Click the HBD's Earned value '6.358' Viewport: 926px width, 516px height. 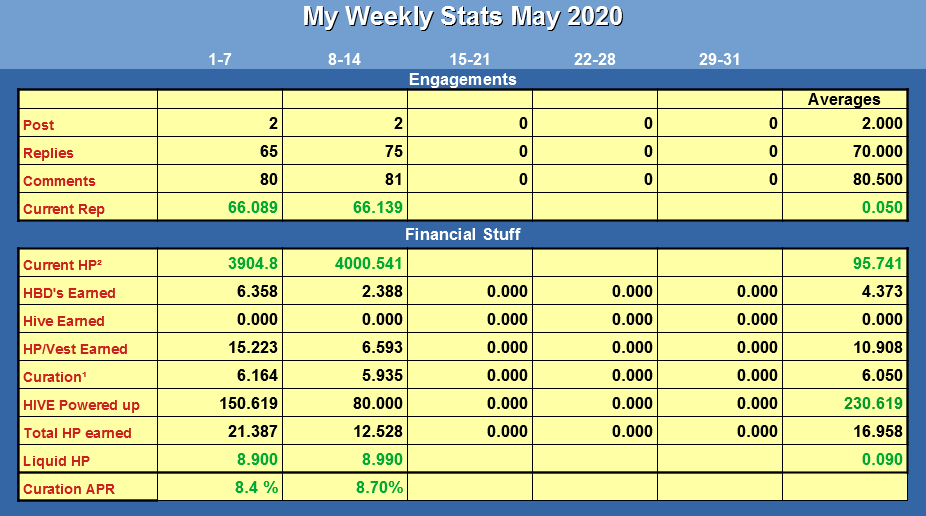(257, 291)
